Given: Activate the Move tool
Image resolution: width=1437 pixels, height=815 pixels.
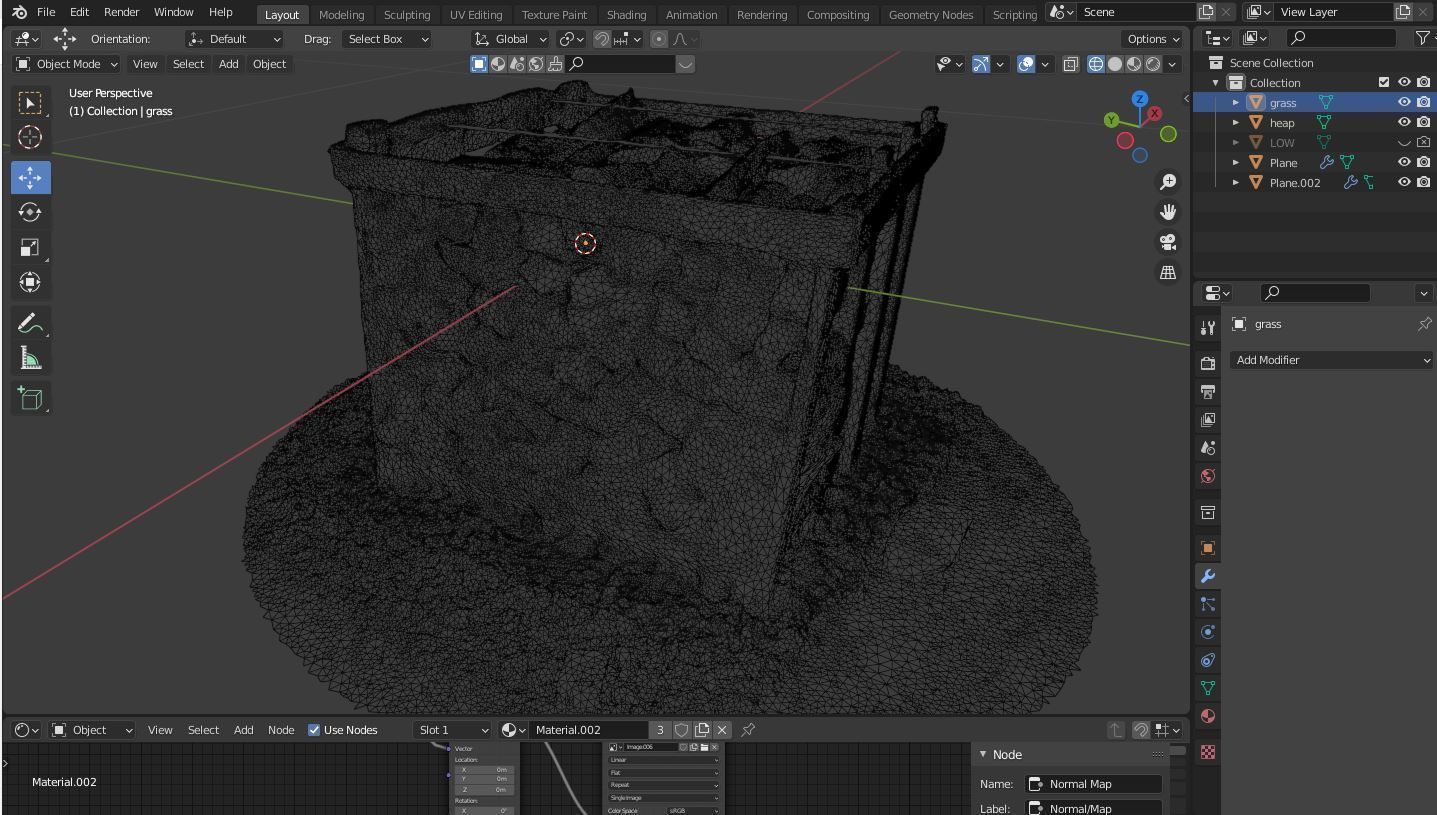Looking at the screenshot, I should point(30,177).
